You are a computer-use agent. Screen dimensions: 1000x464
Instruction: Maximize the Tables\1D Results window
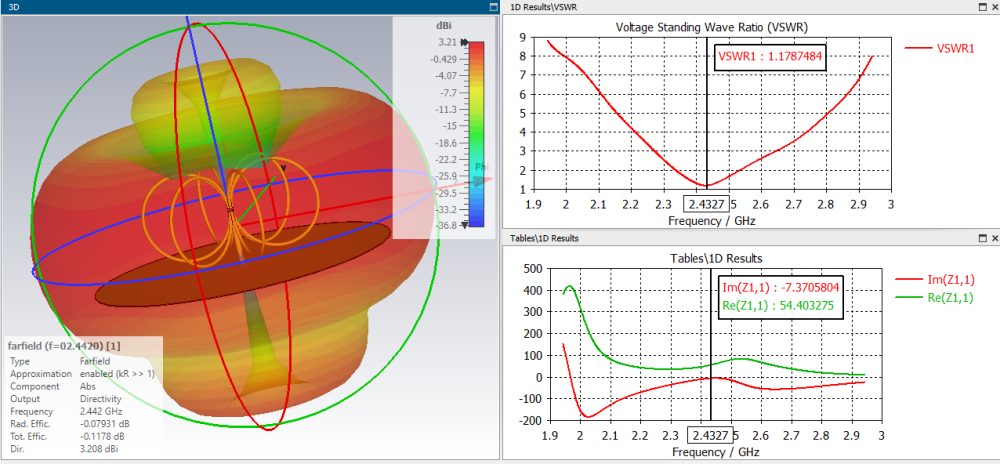[x=982, y=238]
